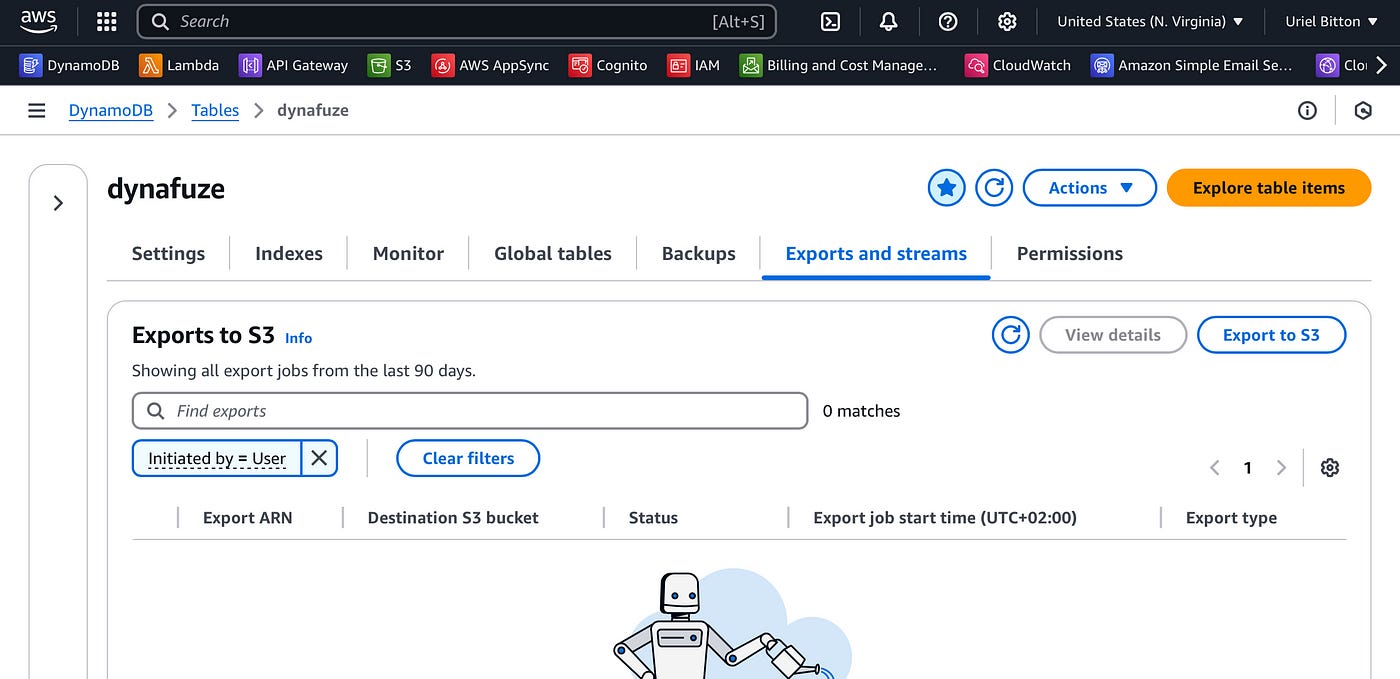1400x679 pixels.
Task: Refresh the Exports to S3 list
Action: click(x=1011, y=335)
